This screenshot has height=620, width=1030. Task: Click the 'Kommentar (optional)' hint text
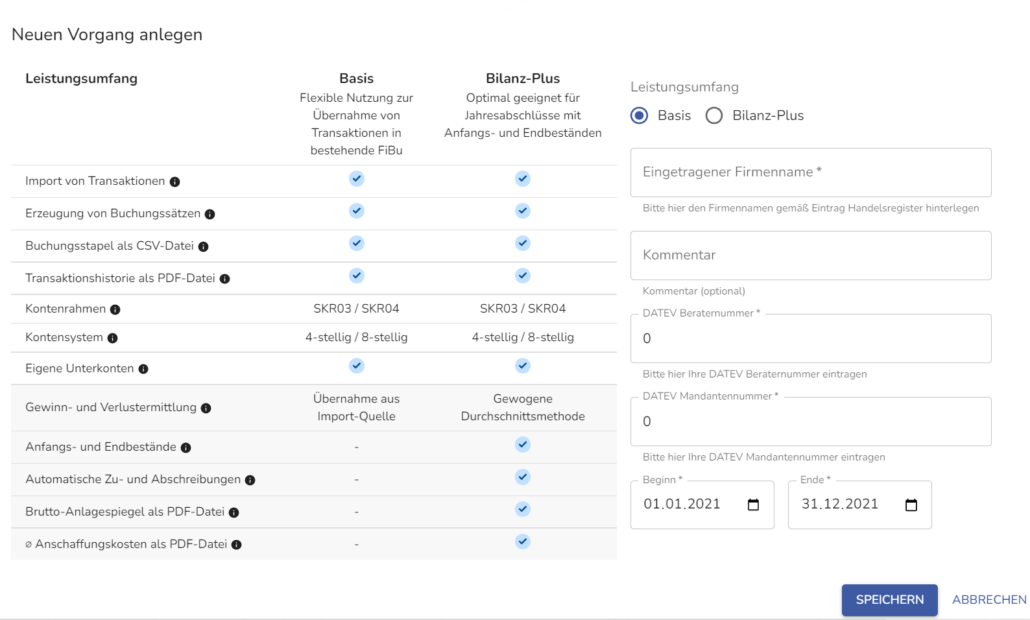pyautogui.click(x=694, y=291)
